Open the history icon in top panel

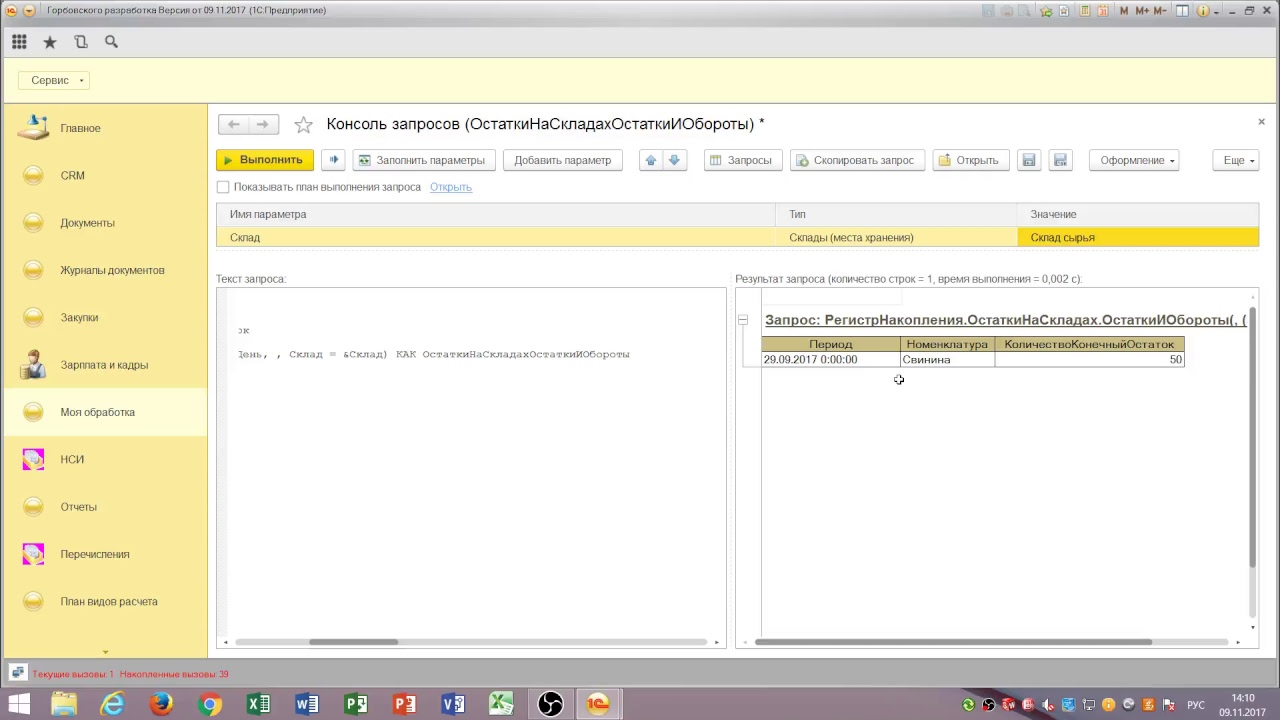[81, 42]
